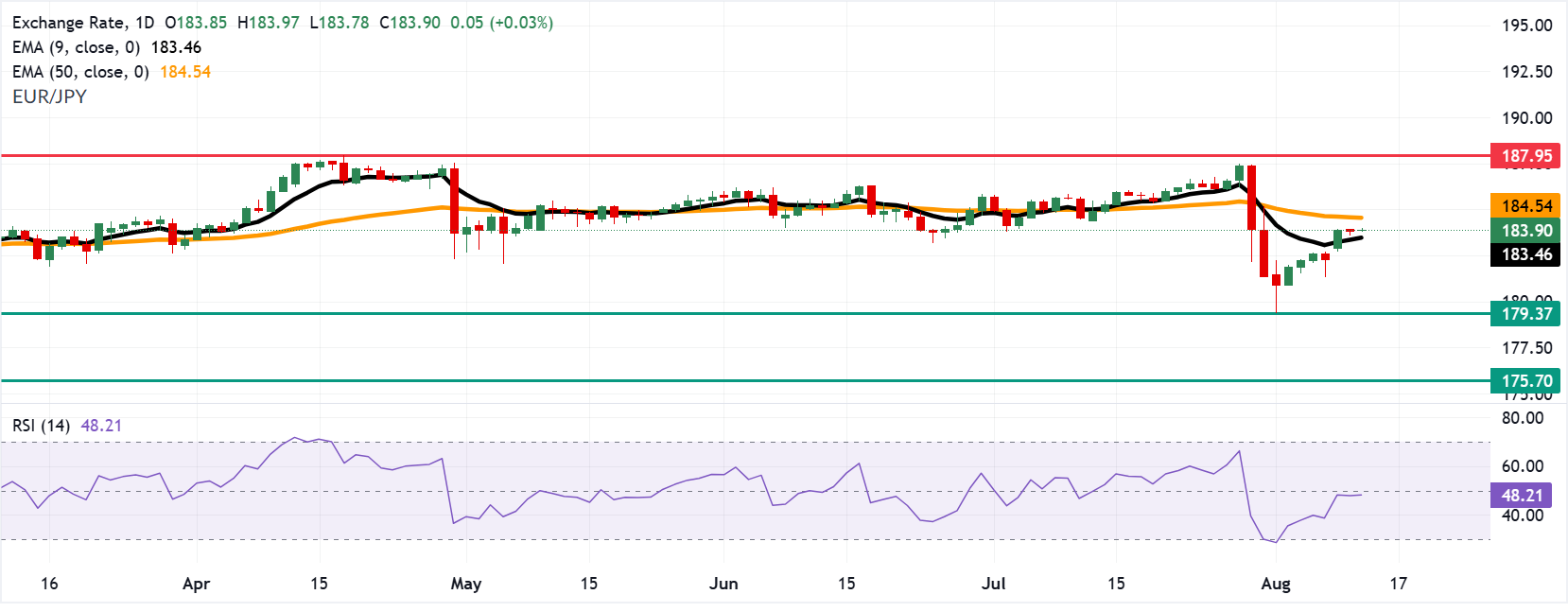1568x612 pixels.
Task: Click the 179.37 green support price label
Action: coord(1526,313)
